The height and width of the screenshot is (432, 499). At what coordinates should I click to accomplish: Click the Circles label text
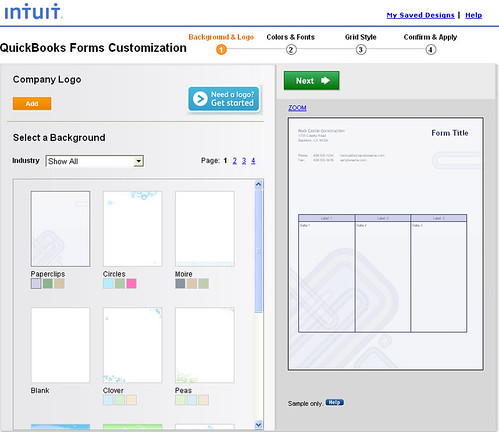pos(114,274)
